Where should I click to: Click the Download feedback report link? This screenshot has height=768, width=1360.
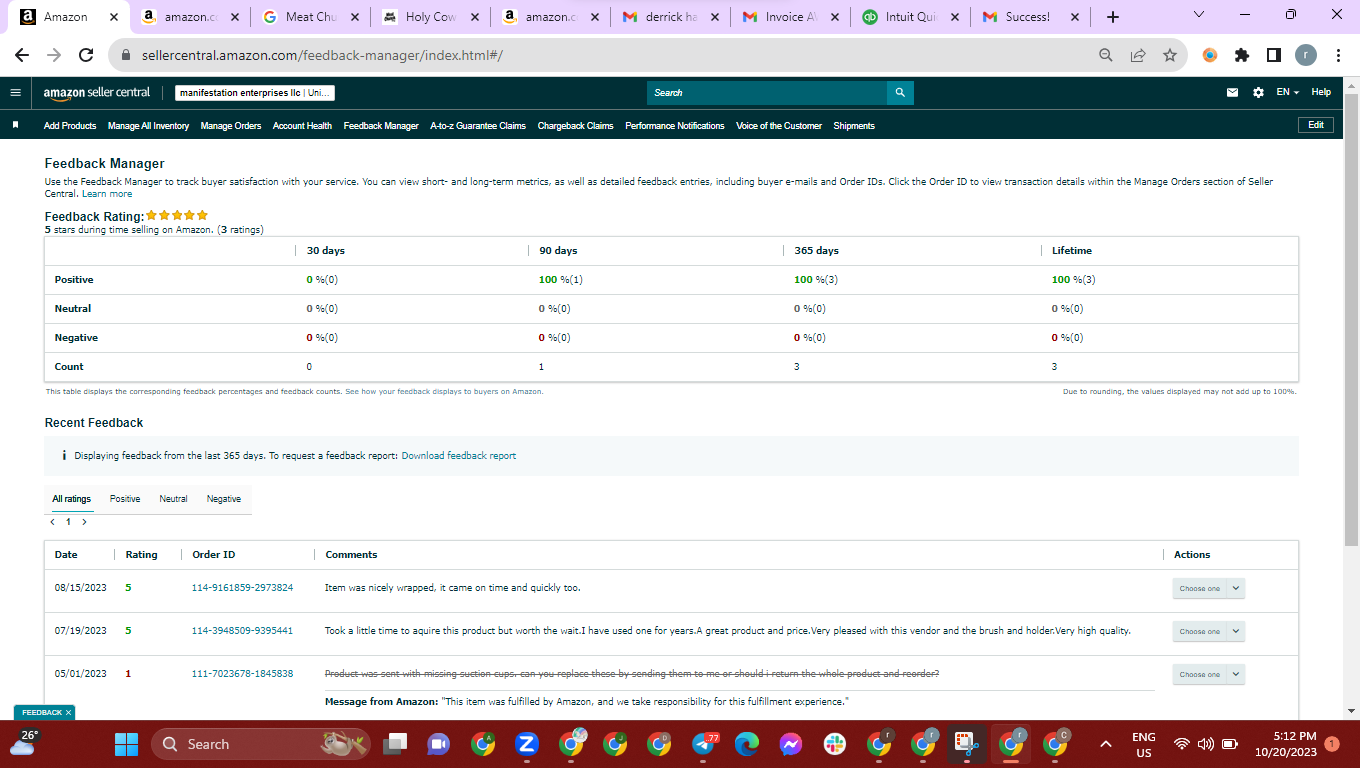coord(459,456)
